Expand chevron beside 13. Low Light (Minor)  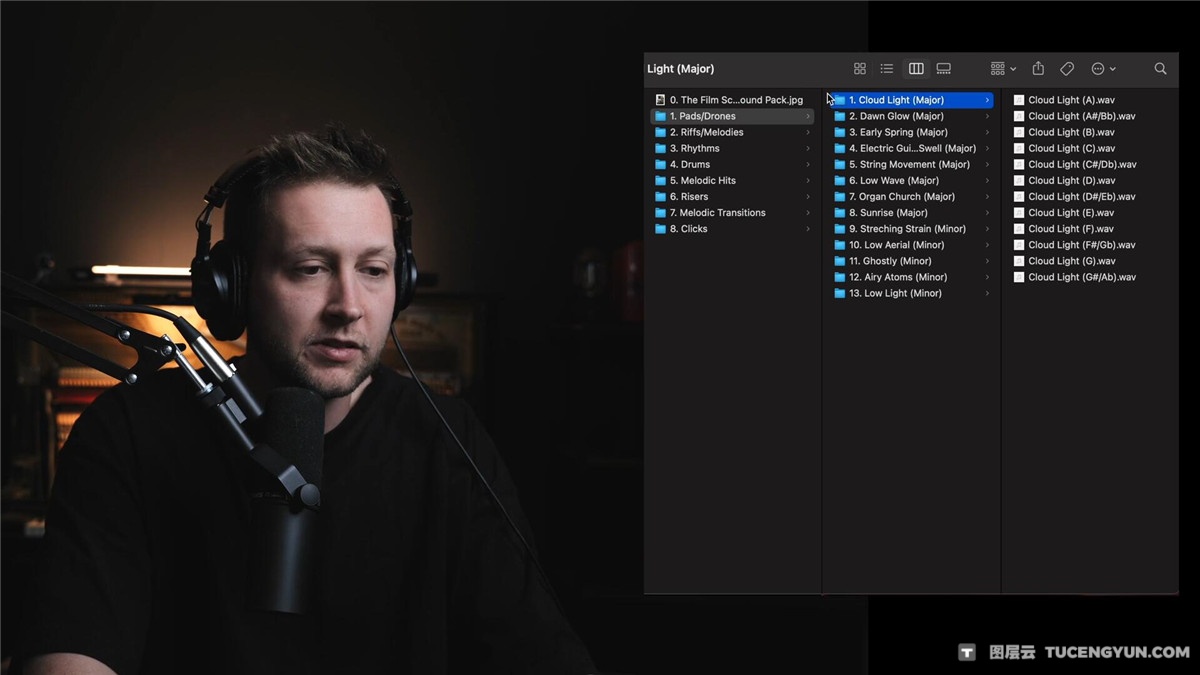point(987,293)
